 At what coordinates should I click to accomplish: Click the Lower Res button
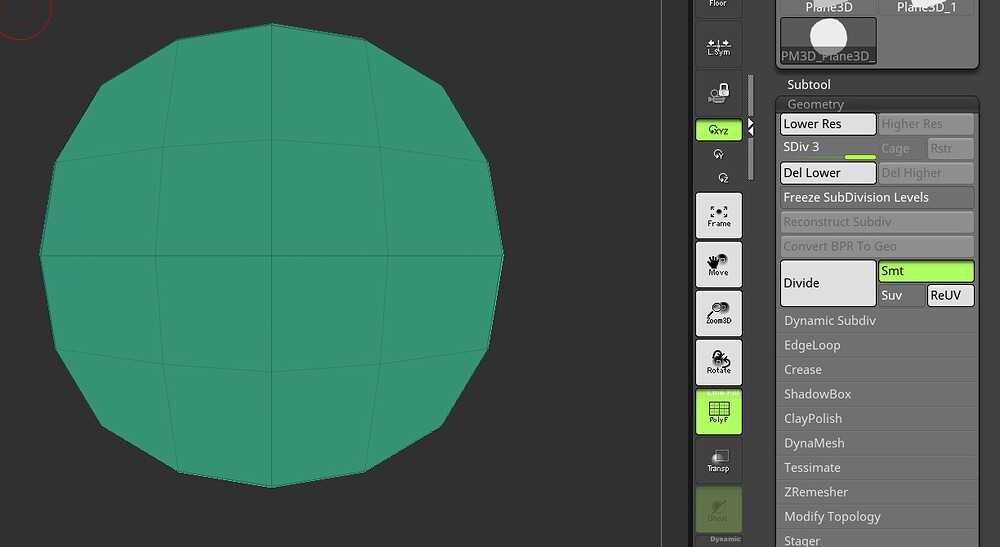coord(828,124)
